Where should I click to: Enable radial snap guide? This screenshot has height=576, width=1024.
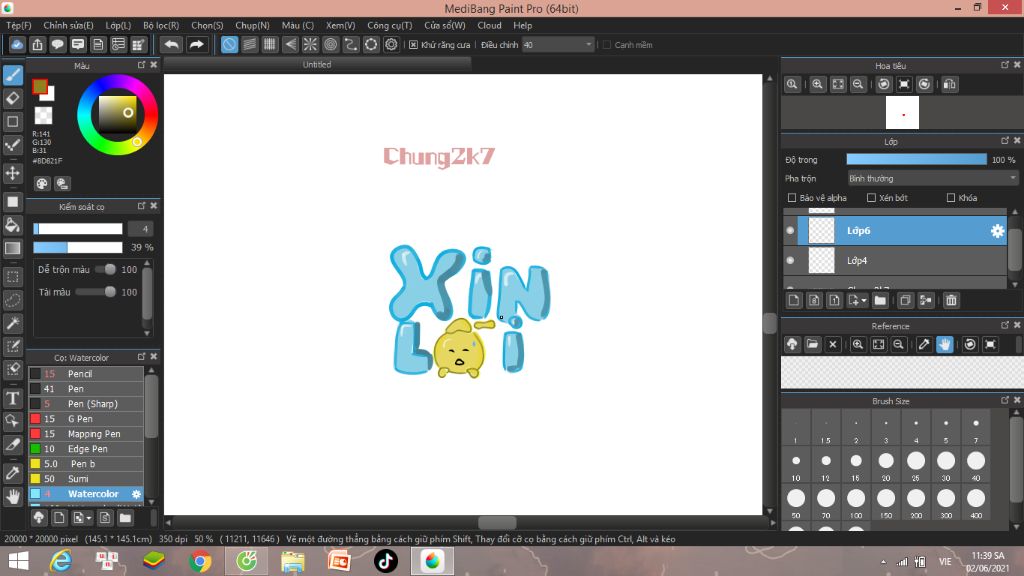click(310, 44)
